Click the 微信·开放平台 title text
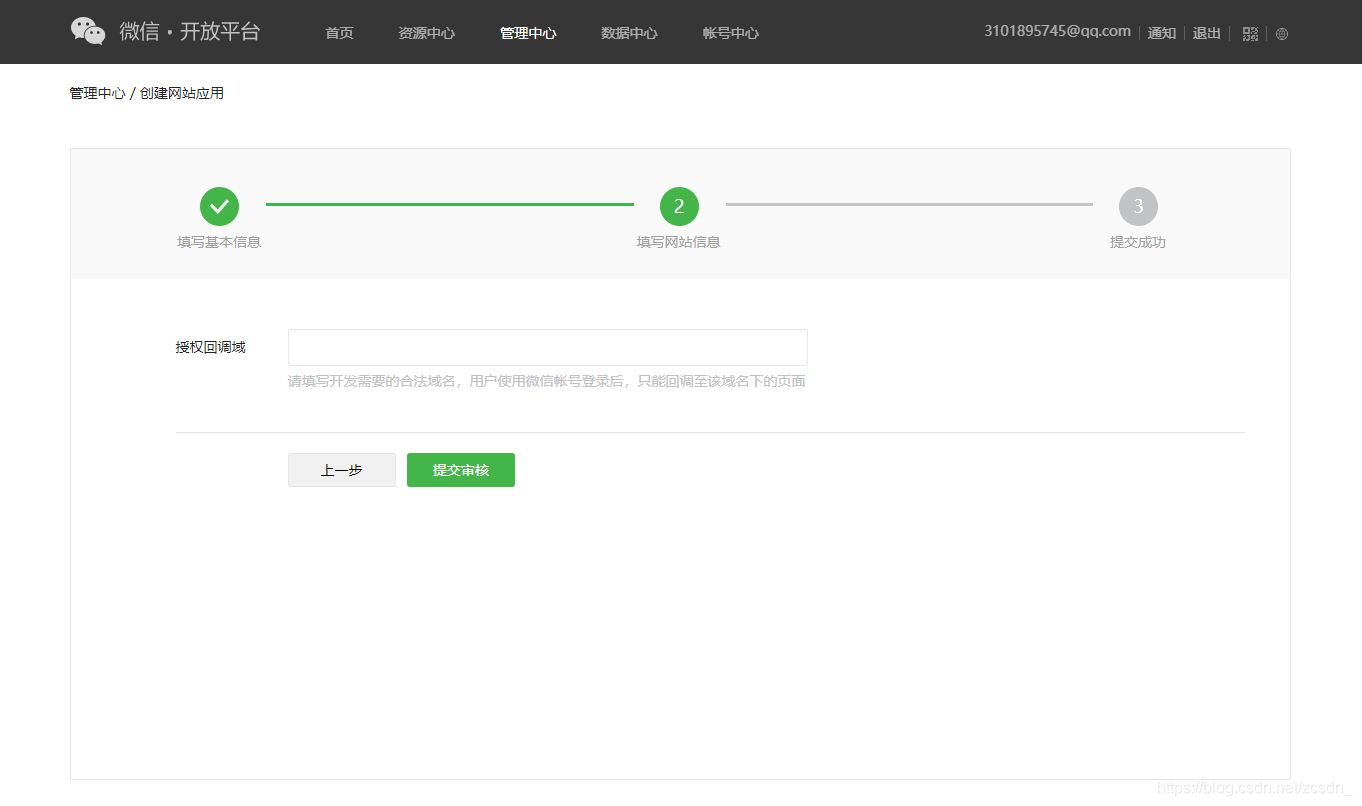1362x806 pixels. (190, 31)
